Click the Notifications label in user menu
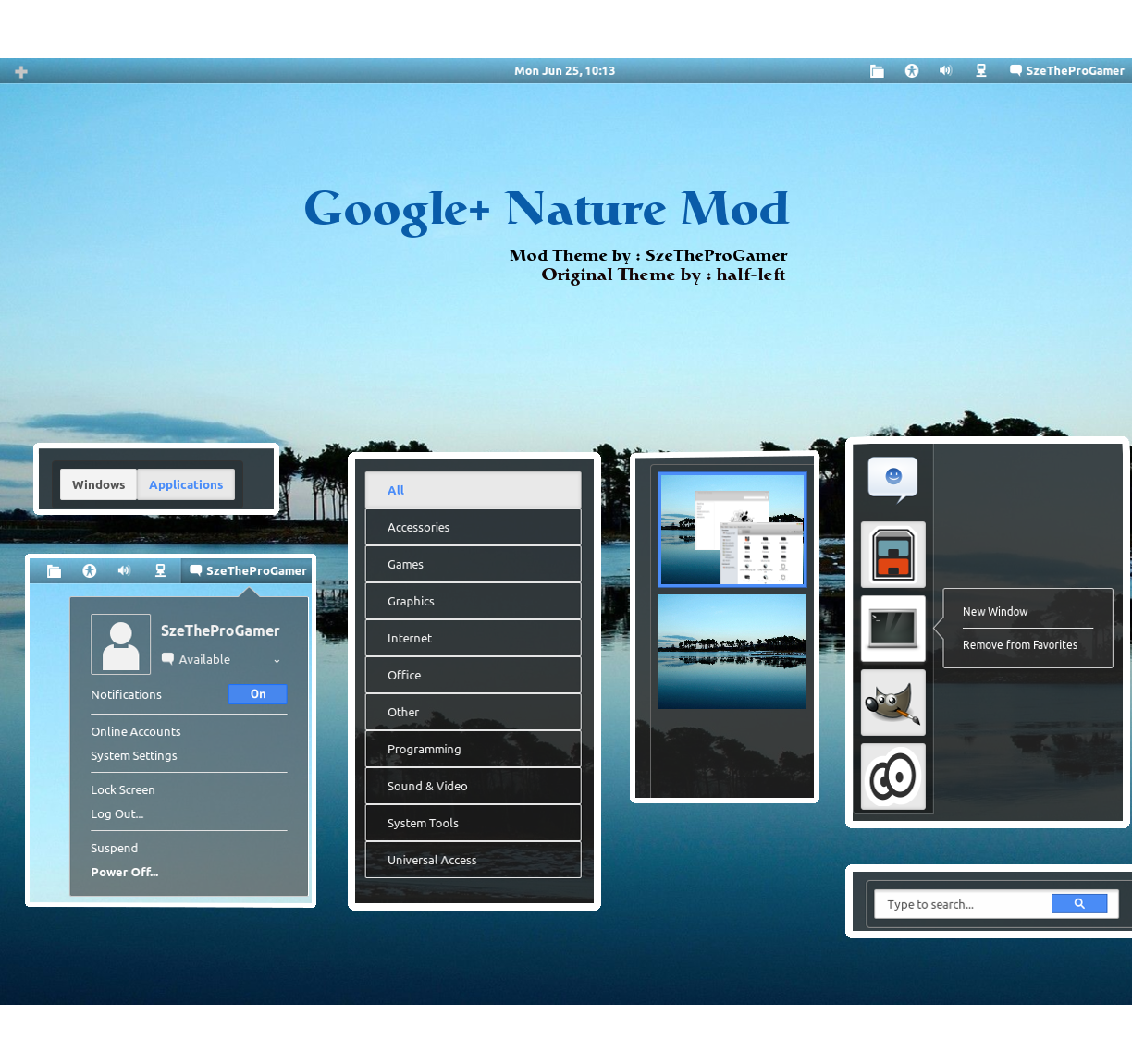The image size is (1132, 1064). 127,694
